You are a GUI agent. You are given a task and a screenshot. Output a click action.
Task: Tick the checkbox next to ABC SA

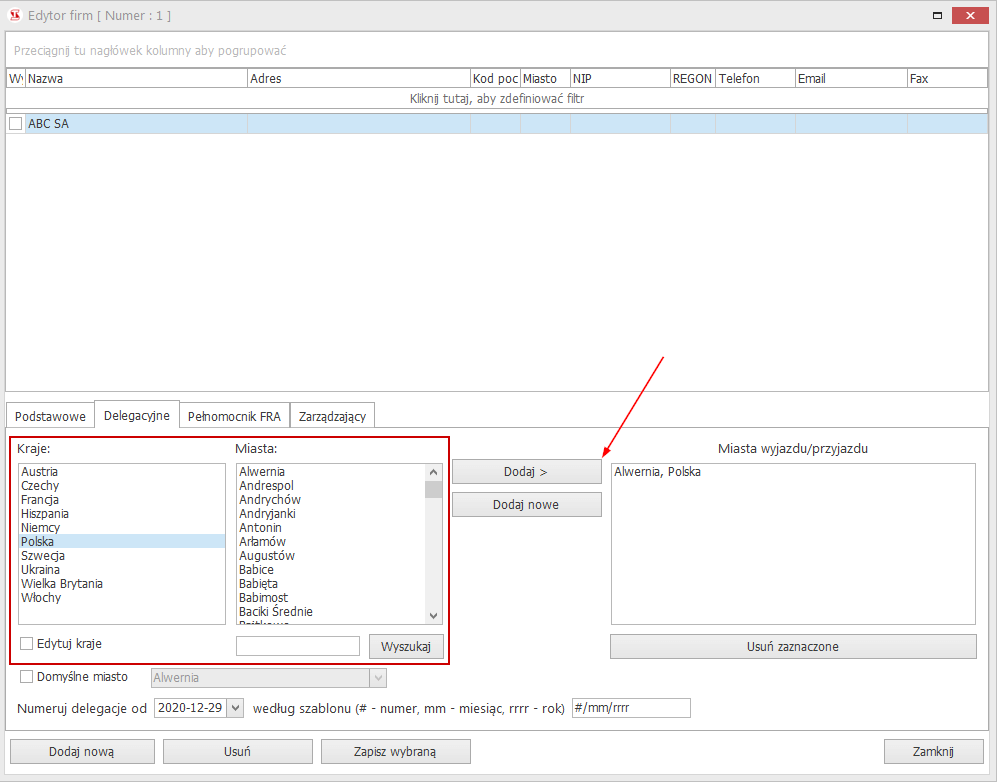16,124
